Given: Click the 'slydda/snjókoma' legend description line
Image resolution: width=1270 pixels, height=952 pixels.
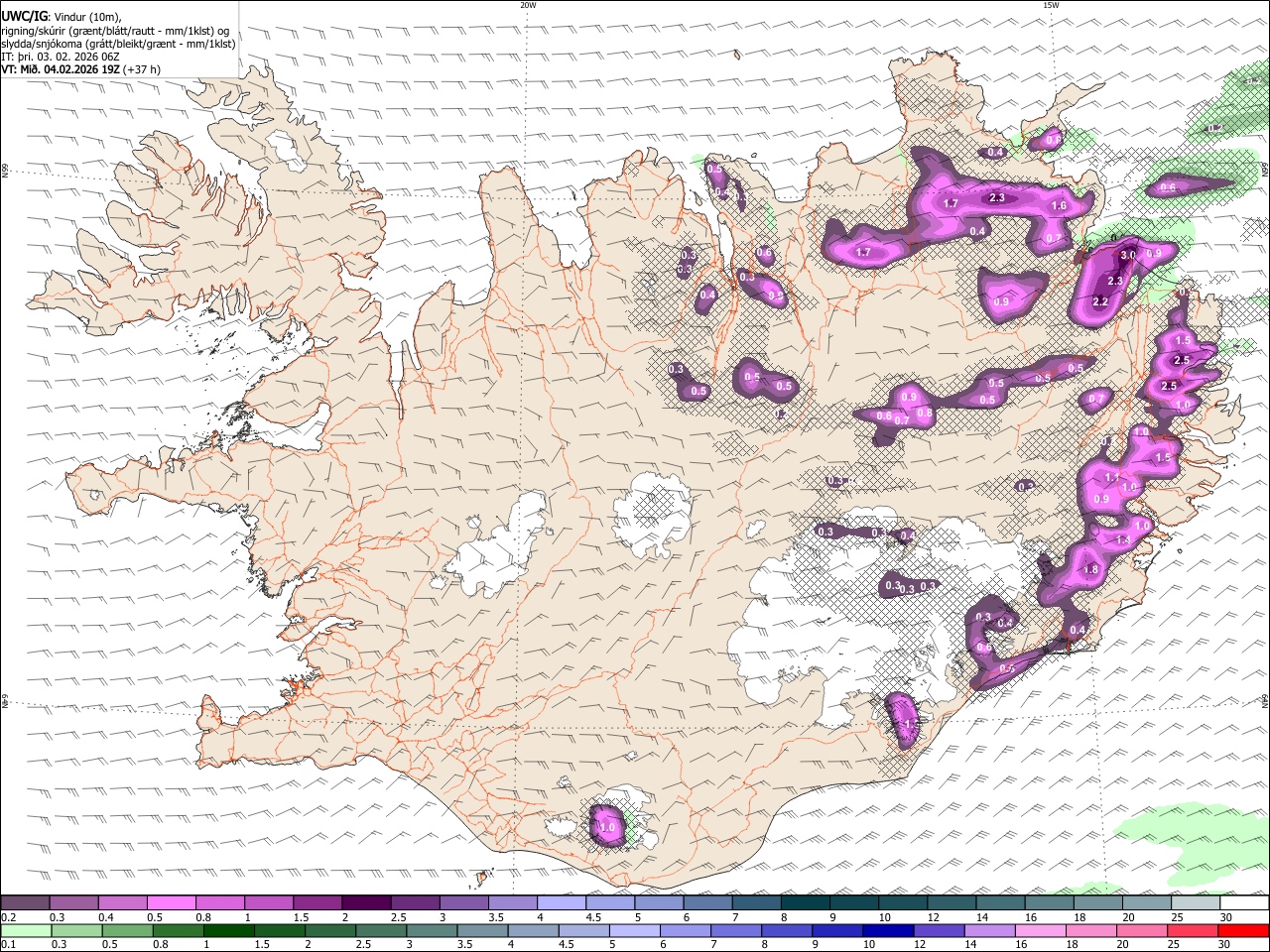Looking at the screenshot, I should pyautogui.click(x=118, y=44).
